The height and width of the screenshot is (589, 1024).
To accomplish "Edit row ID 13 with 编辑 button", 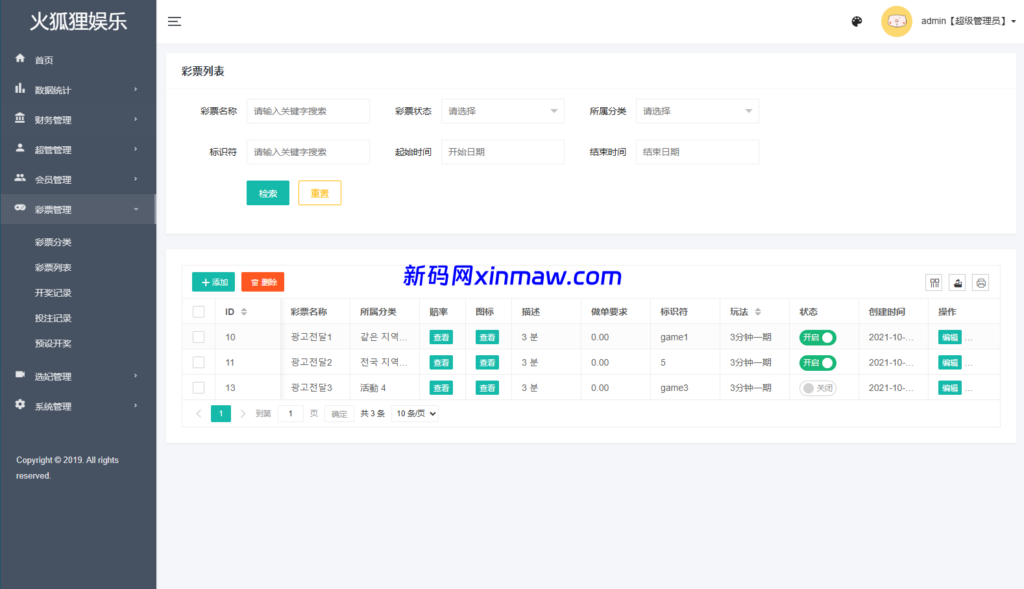I will pos(950,388).
